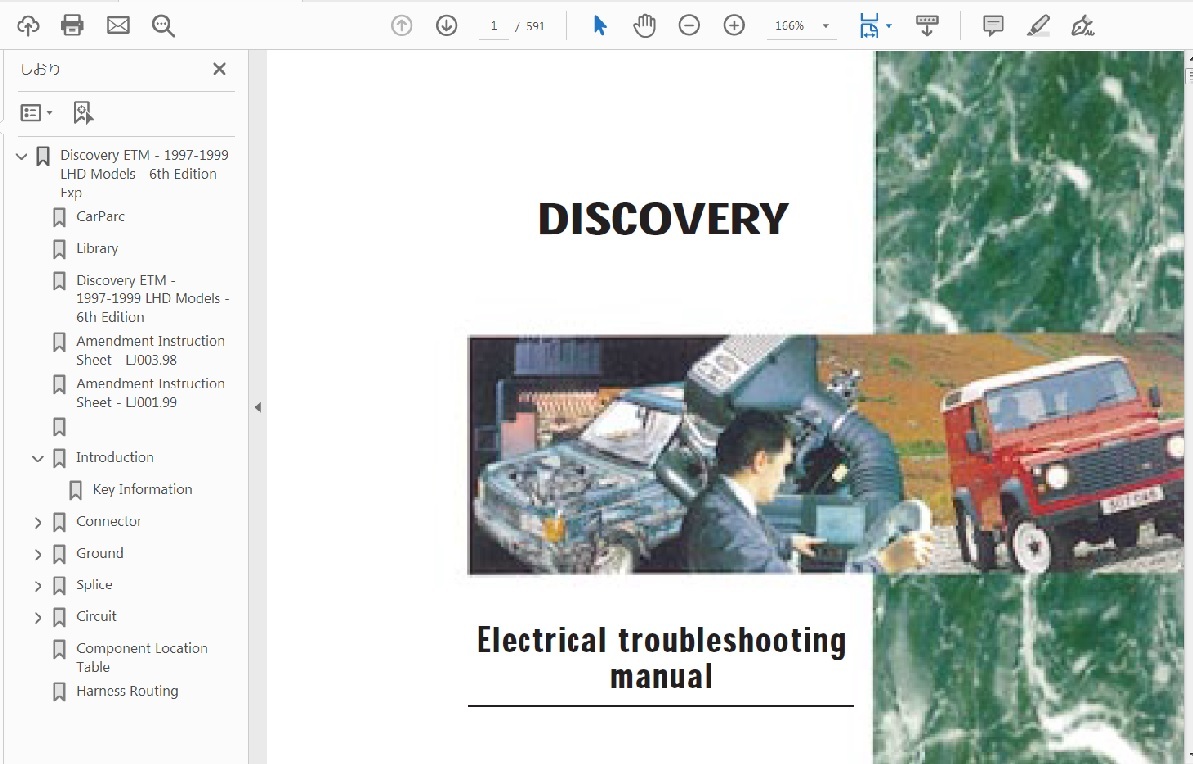Image resolution: width=1193 pixels, height=764 pixels.
Task: Expand the Ground bookmark
Action: (37, 555)
